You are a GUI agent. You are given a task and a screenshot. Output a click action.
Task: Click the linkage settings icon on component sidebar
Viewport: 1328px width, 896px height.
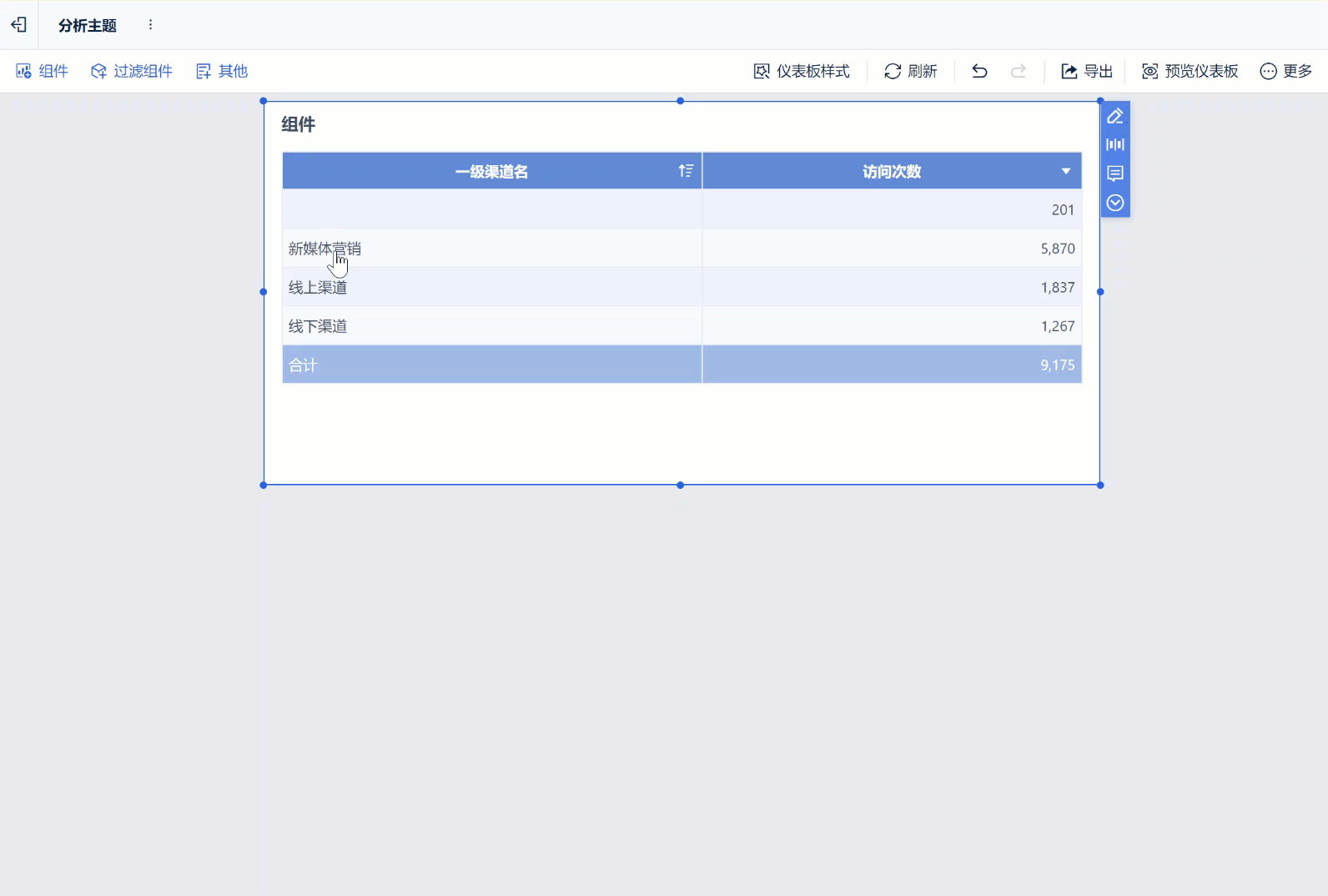click(1115, 144)
